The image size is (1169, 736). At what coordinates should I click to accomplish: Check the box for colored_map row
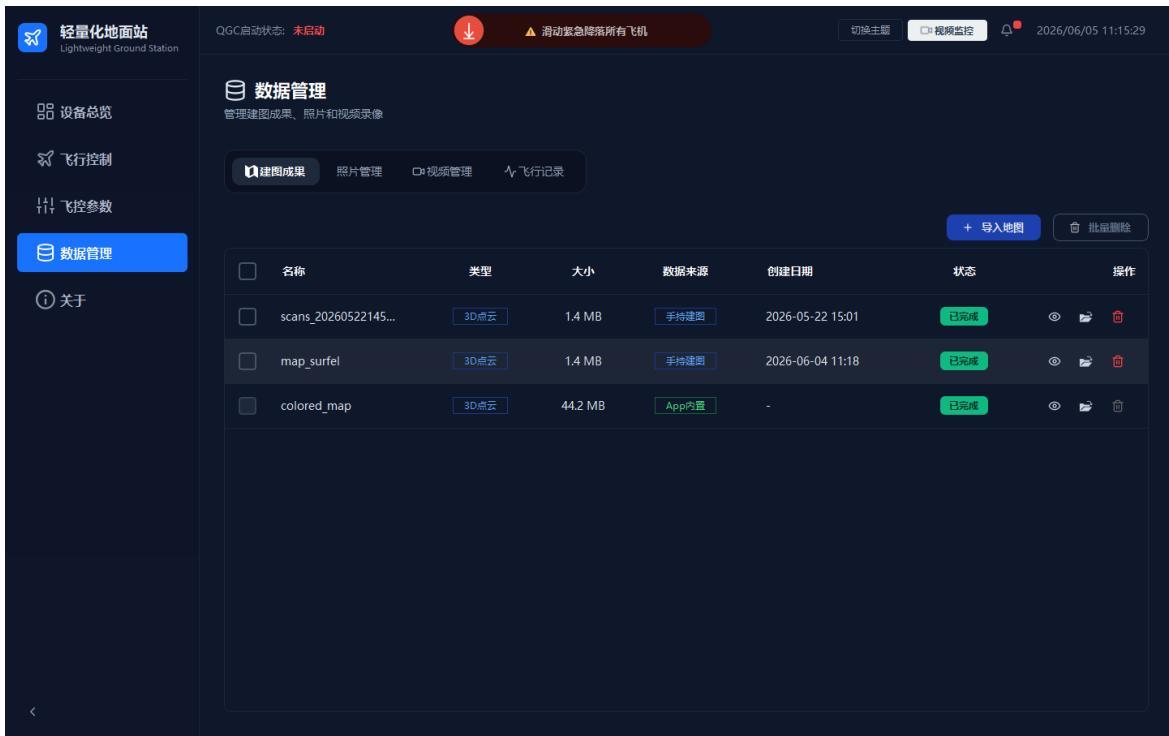coord(248,406)
